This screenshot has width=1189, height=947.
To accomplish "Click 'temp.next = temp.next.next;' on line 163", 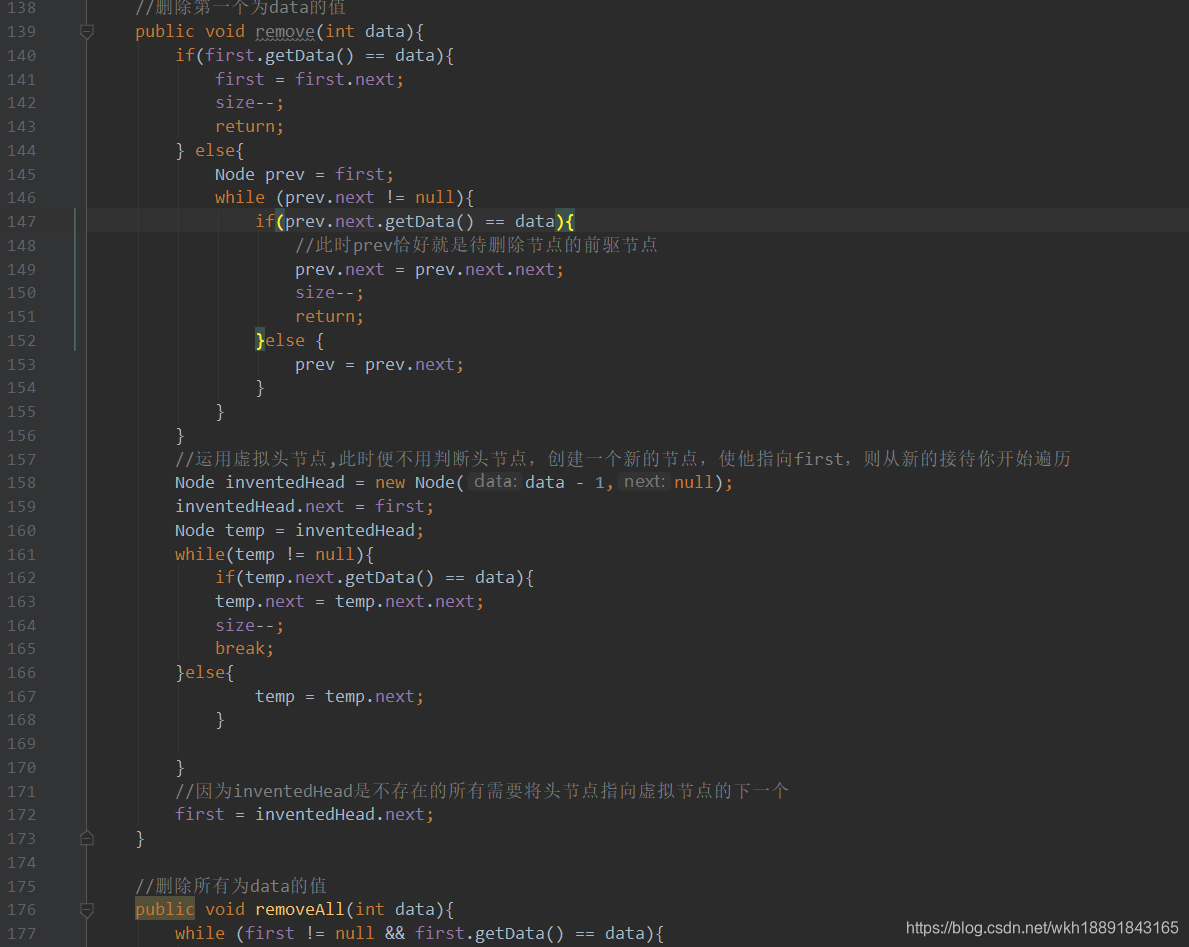I will click(349, 602).
